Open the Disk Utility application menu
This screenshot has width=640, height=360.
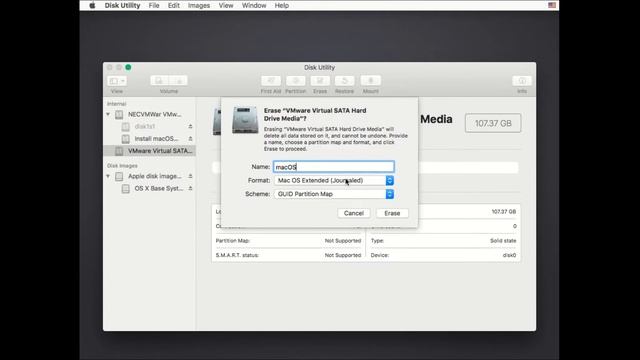tap(122, 5)
